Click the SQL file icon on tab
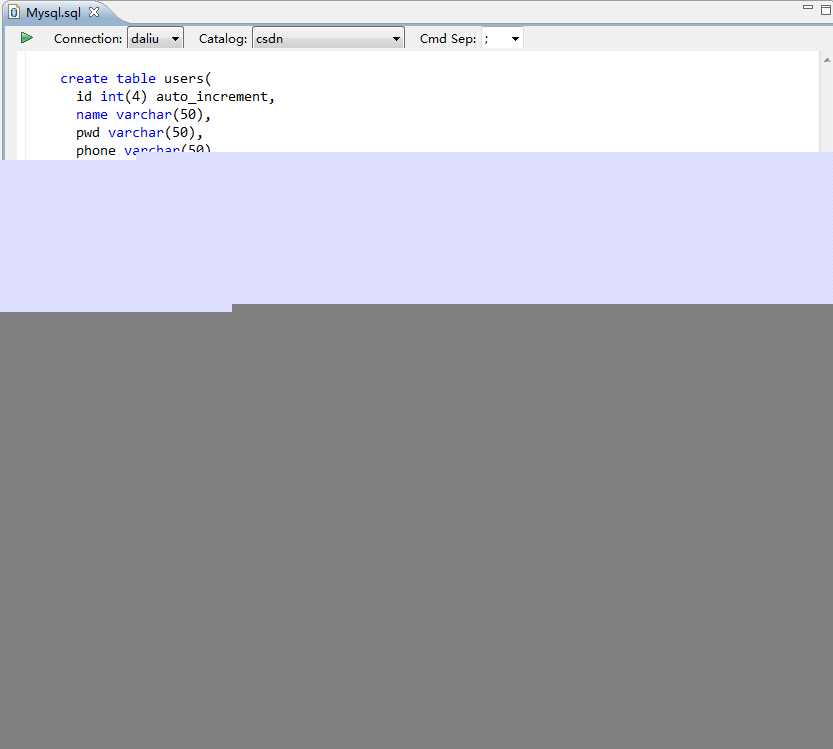 coord(14,12)
